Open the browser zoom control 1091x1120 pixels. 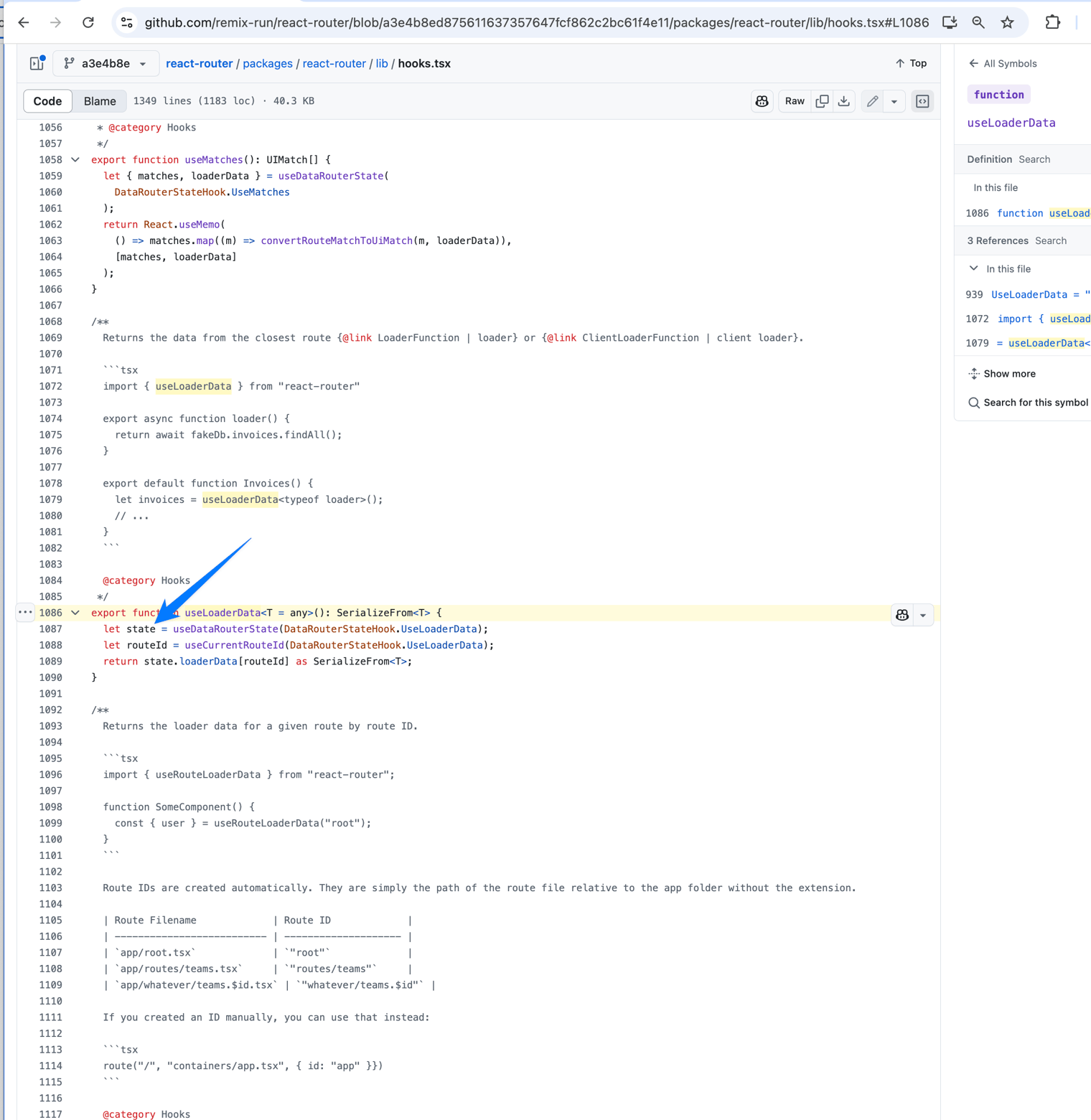click(978, 23)
